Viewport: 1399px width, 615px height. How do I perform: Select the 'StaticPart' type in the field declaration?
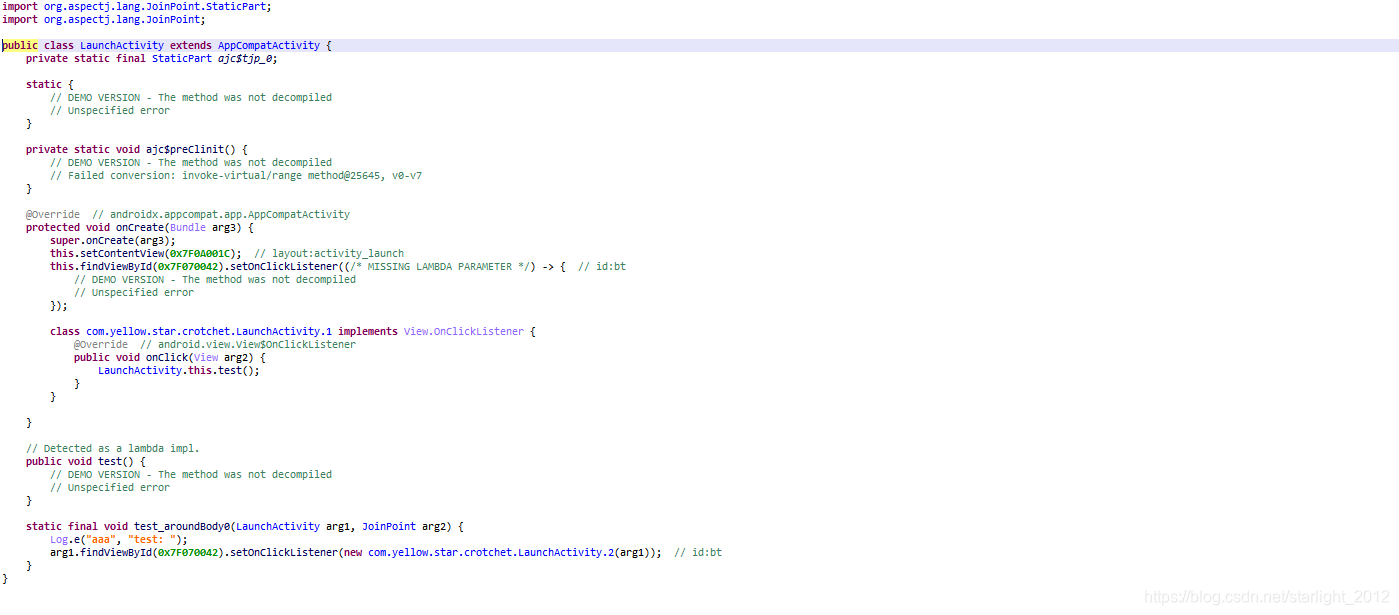(182, 58)
